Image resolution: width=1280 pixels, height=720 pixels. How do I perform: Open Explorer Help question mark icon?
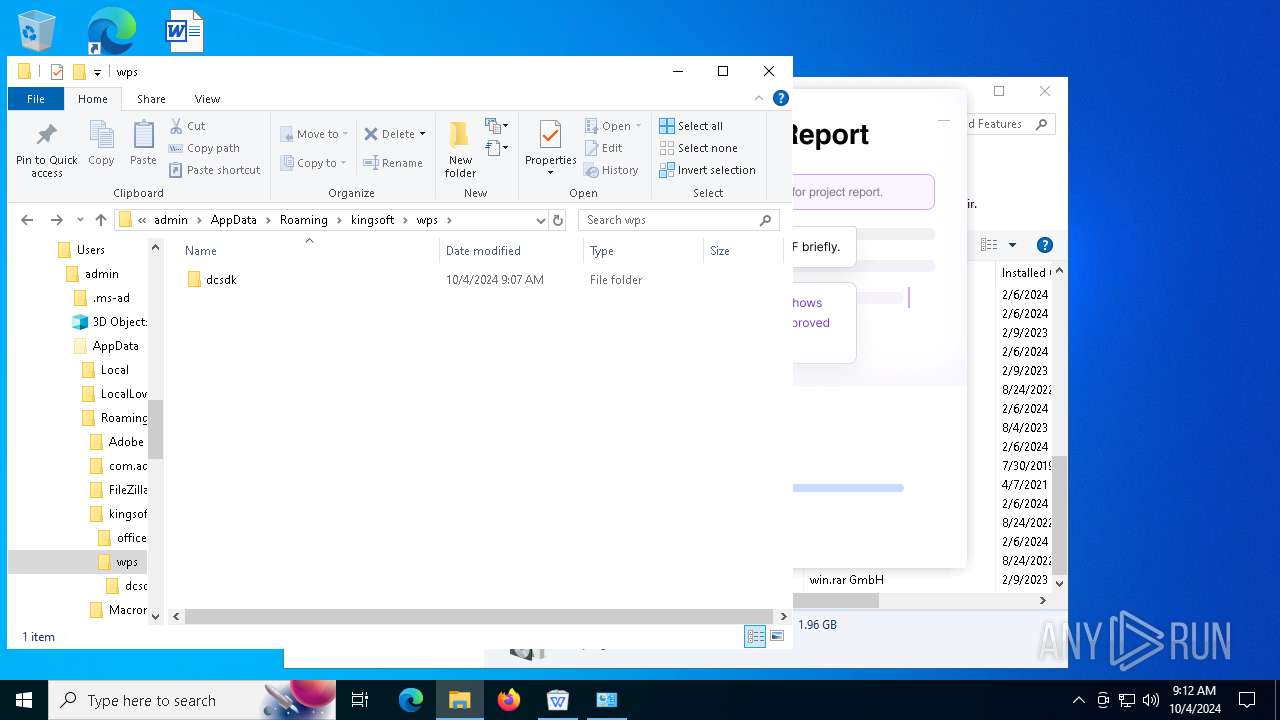[x=781, y=98]
